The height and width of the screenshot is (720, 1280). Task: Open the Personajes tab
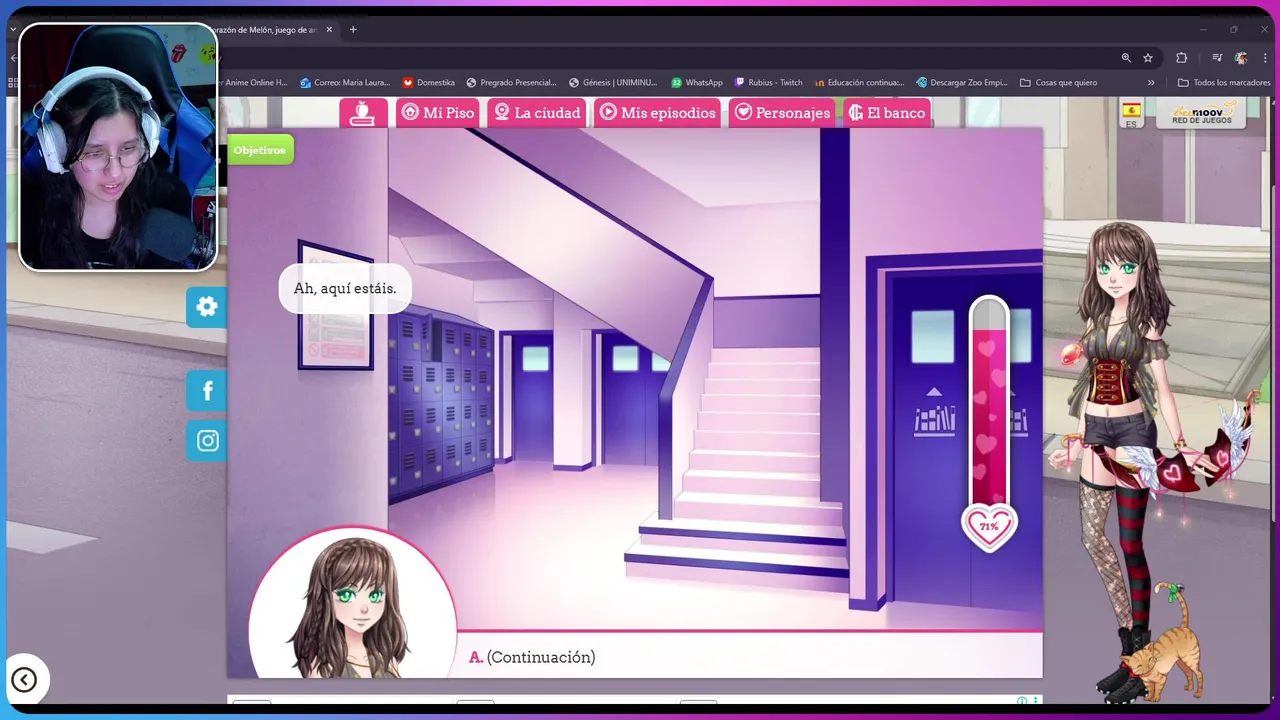pos(782,113)
